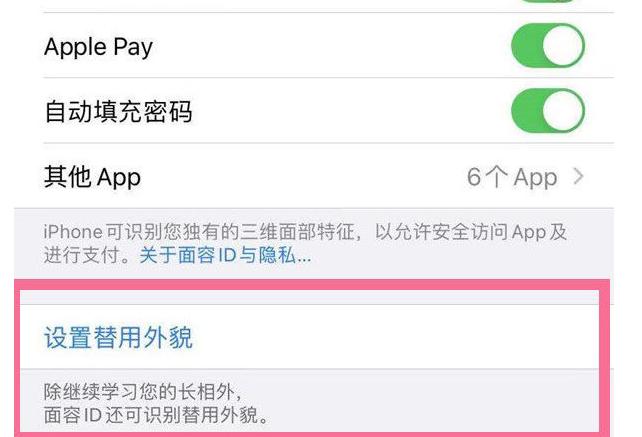642x437 pixels.
Task: Click green area of 自动填充密码 switch
Action: click(527, 111)
